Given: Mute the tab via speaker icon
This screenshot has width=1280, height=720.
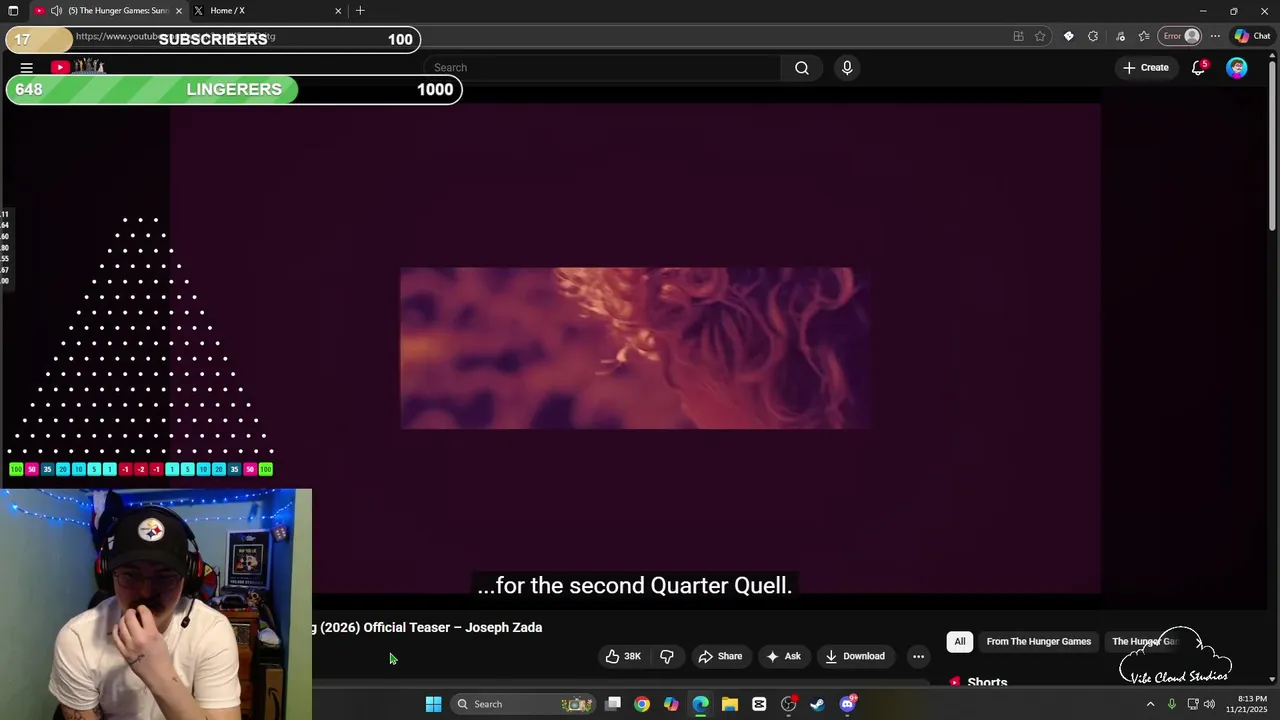Looking at the screenshot, I should [56, 11].
